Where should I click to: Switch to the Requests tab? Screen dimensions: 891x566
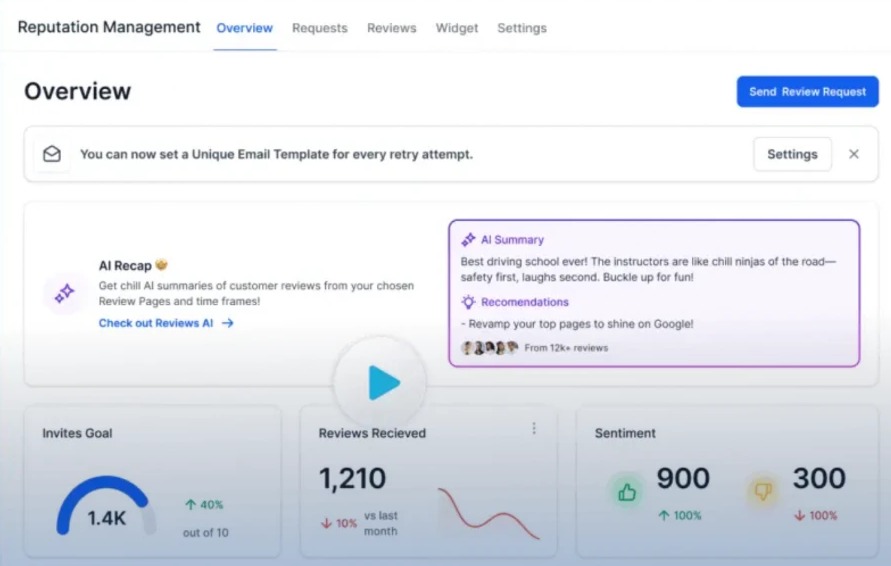(x=319, y=28)
